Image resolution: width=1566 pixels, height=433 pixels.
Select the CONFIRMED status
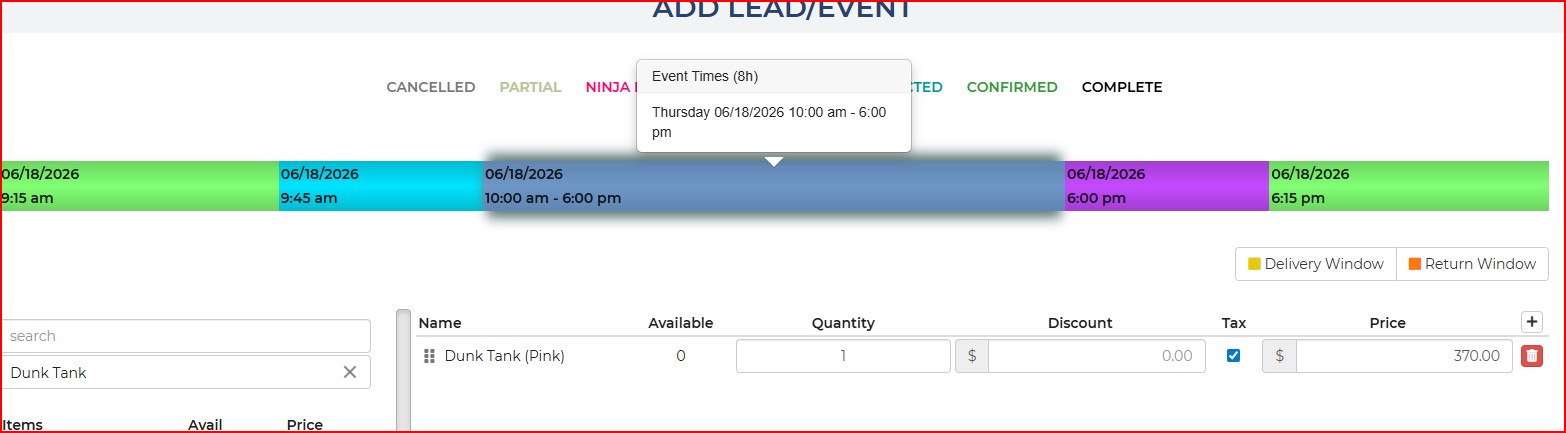tap(1012, 87)
